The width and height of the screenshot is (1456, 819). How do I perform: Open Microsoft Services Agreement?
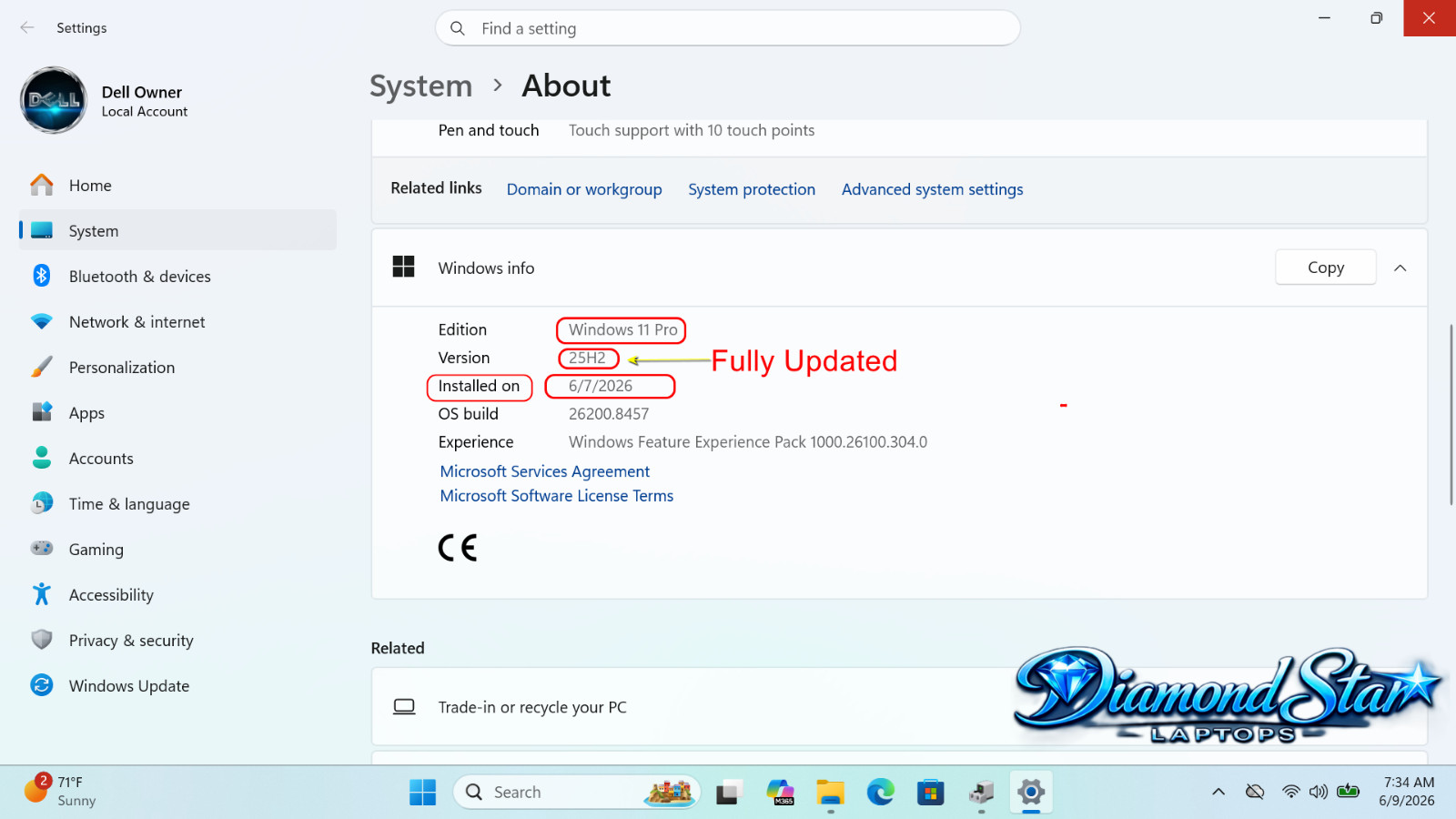coord(545,471)
